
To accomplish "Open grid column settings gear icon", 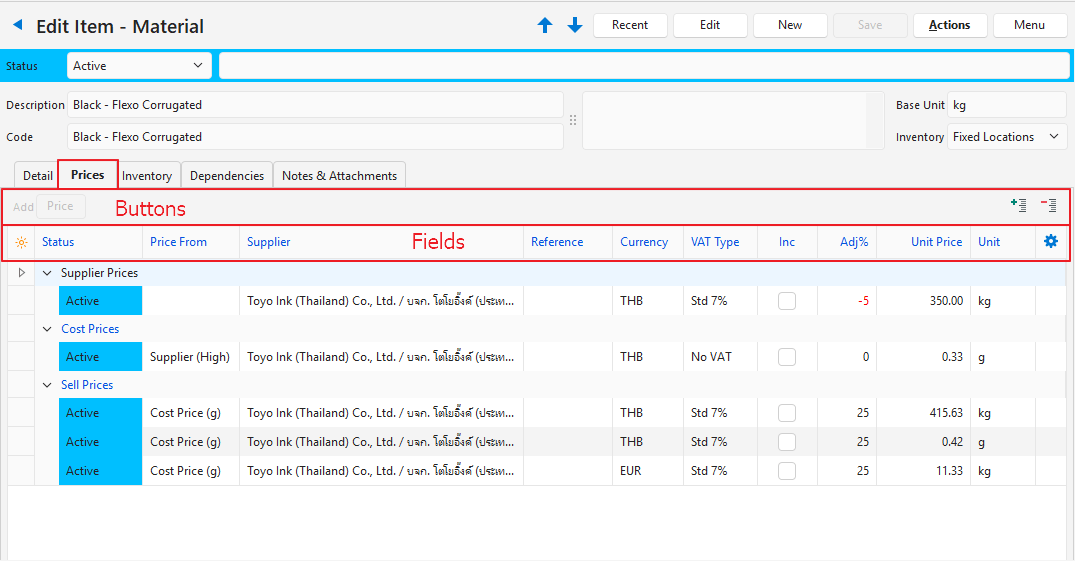I will (1050, 241).
